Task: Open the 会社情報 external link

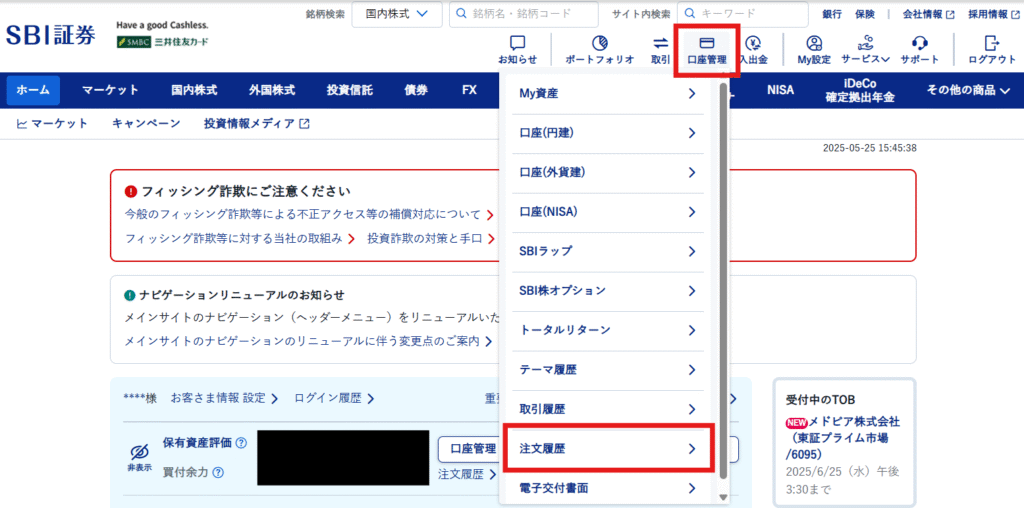Action: [929, 14]
